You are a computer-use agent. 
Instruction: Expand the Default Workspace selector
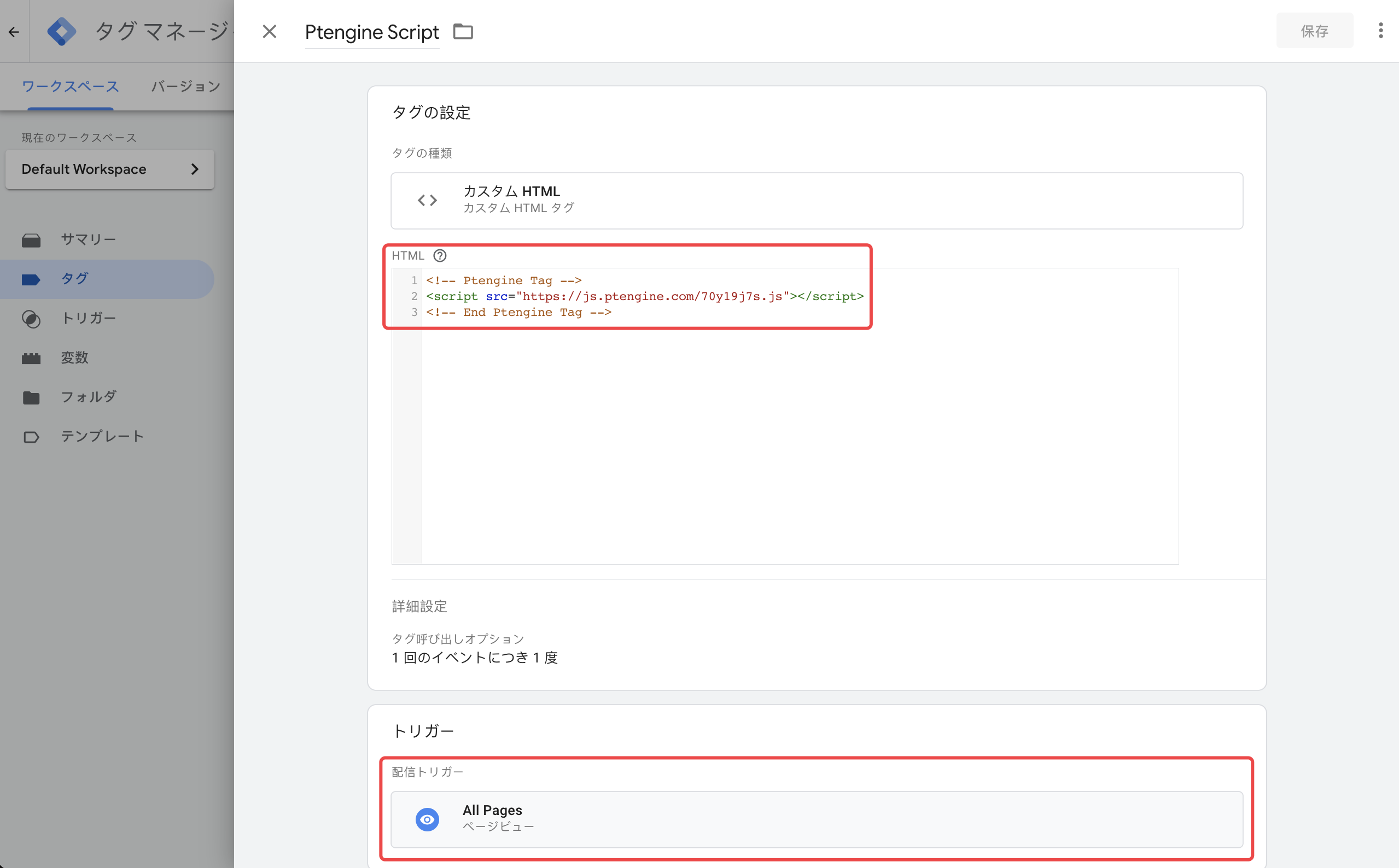point(110,169)
